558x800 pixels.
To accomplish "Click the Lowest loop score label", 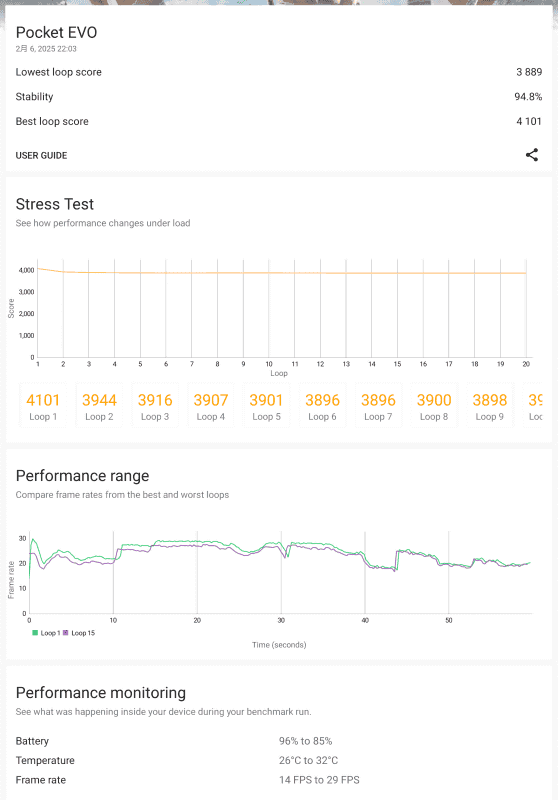I will (x=59, y=72).
